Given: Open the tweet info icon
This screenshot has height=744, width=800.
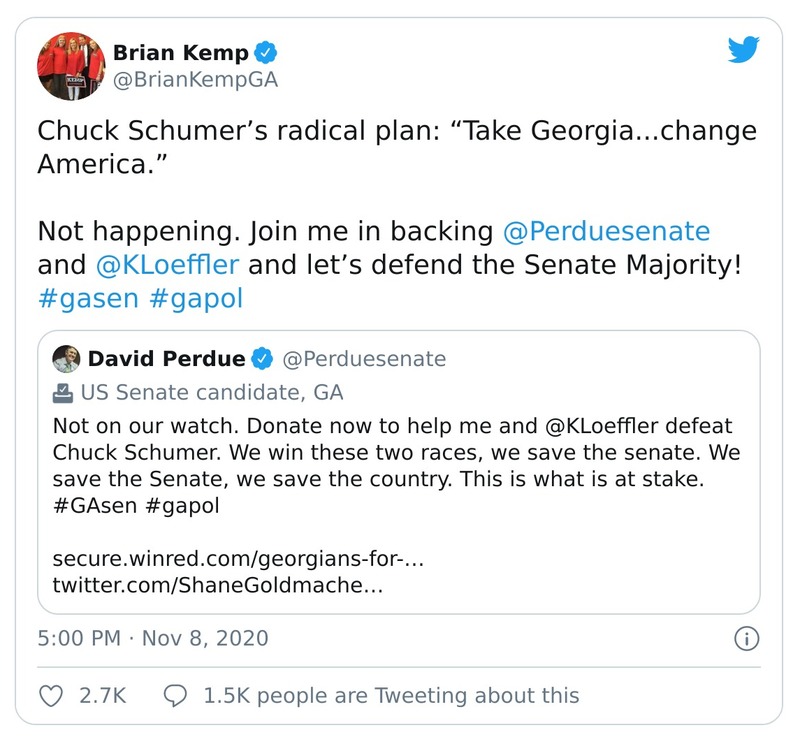Looking at the screenshot, I should (x=746, y=638).
